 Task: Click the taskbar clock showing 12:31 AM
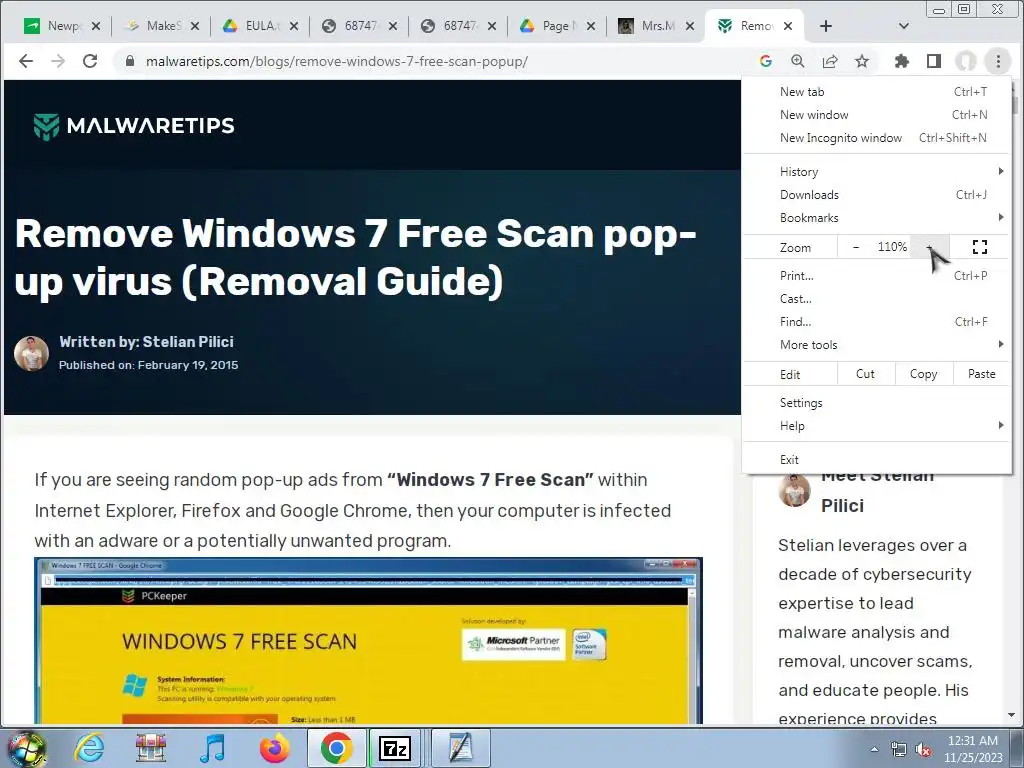(x=973, y=749)
